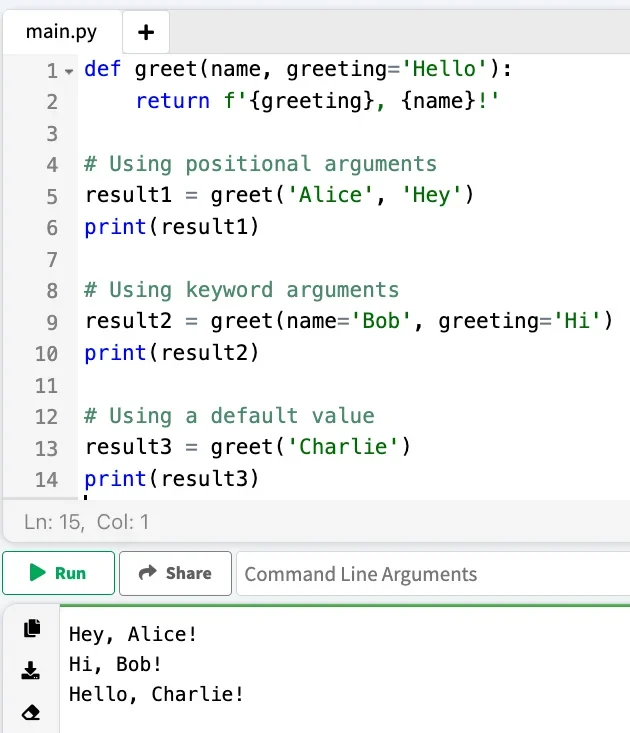Click the 'Hi, Bob!' output line
The image size is (630, 733).
point(115,665)
